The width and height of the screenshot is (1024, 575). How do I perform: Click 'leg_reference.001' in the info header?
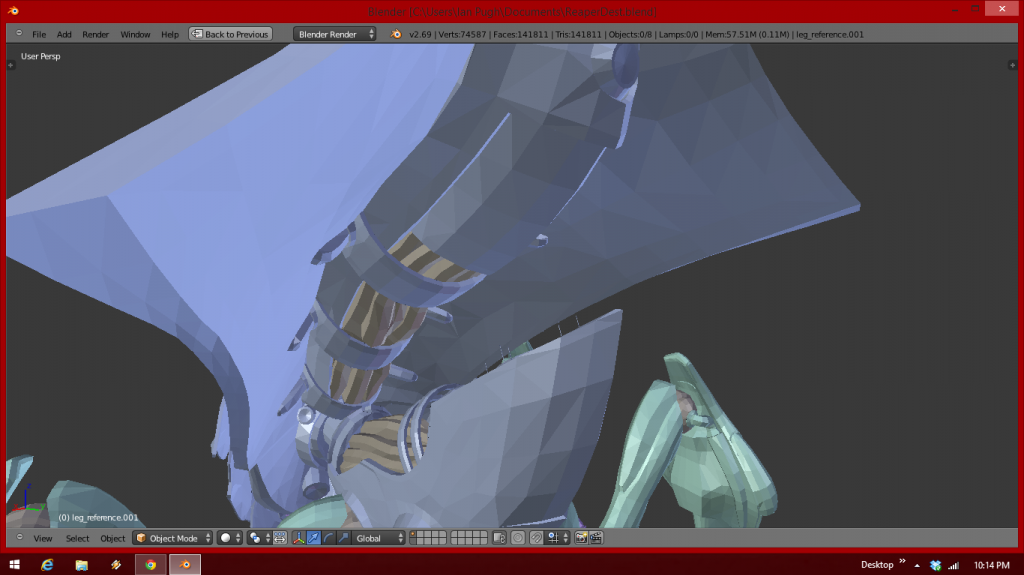pyautogui.click(x=829, y=34)
